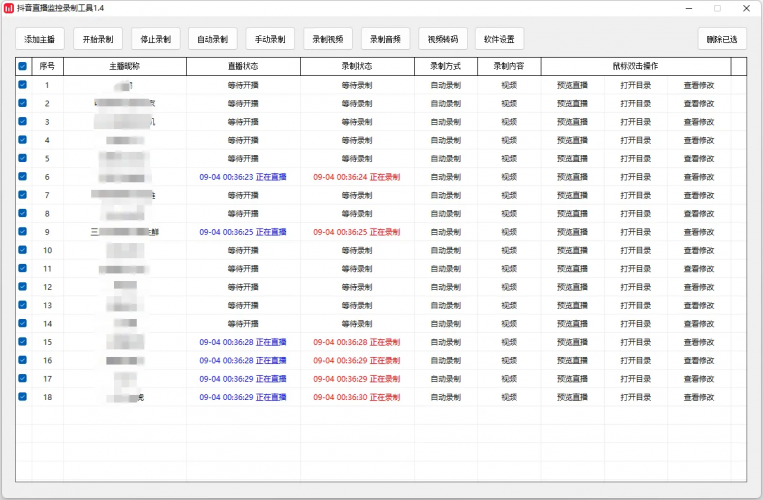This screenshot has height=500, width=763.
Task: Click 查看修改 in row 18
Action: (x=699, y=397)
